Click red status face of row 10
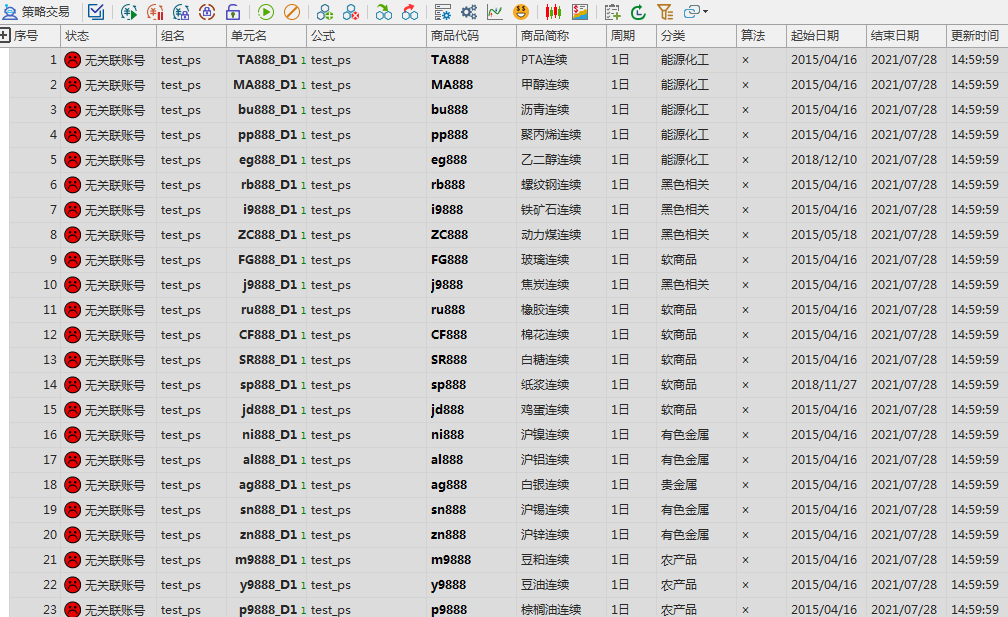Screen dimensions: 1008x617 [x=72, y=285]
